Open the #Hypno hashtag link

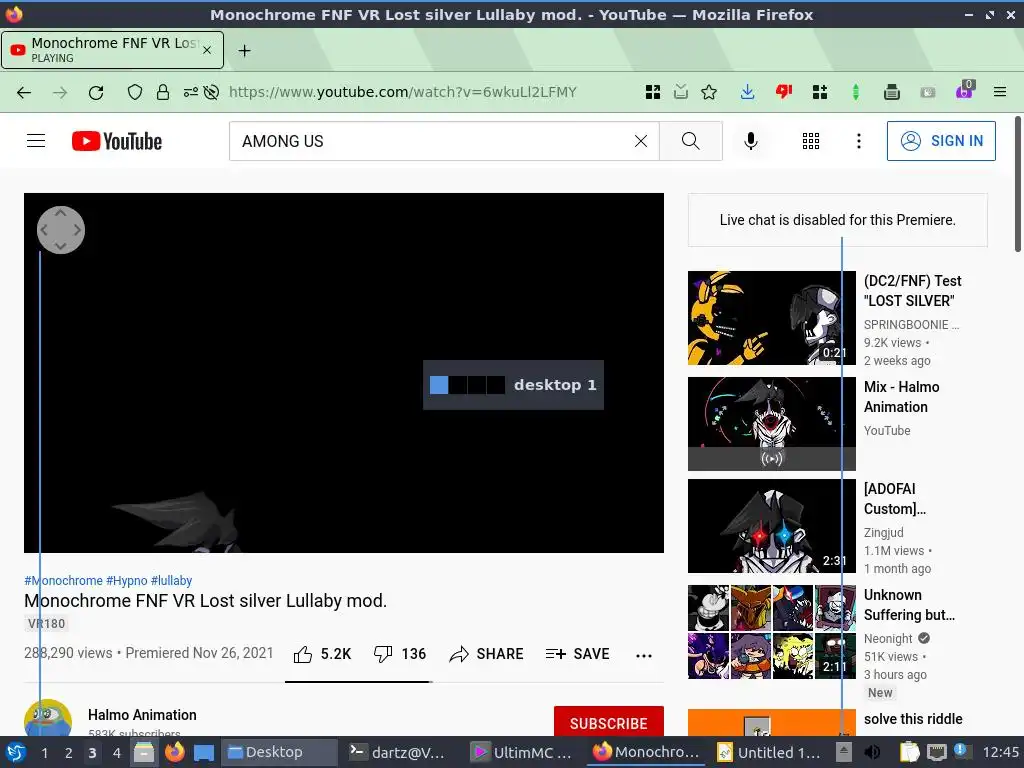click(x=127, y=581)
